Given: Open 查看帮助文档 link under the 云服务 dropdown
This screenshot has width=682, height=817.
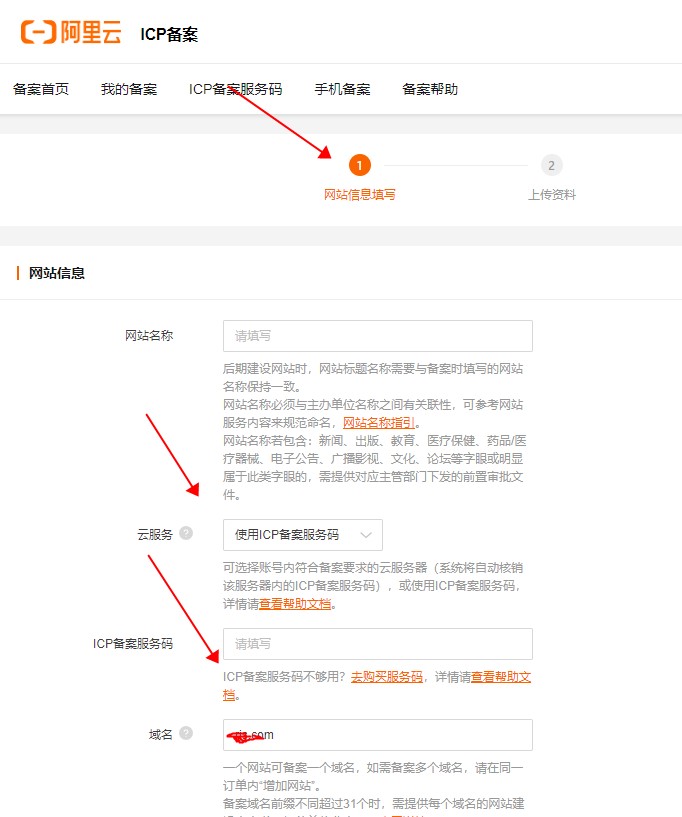Looking at the screenshot, I should [295, 604].
